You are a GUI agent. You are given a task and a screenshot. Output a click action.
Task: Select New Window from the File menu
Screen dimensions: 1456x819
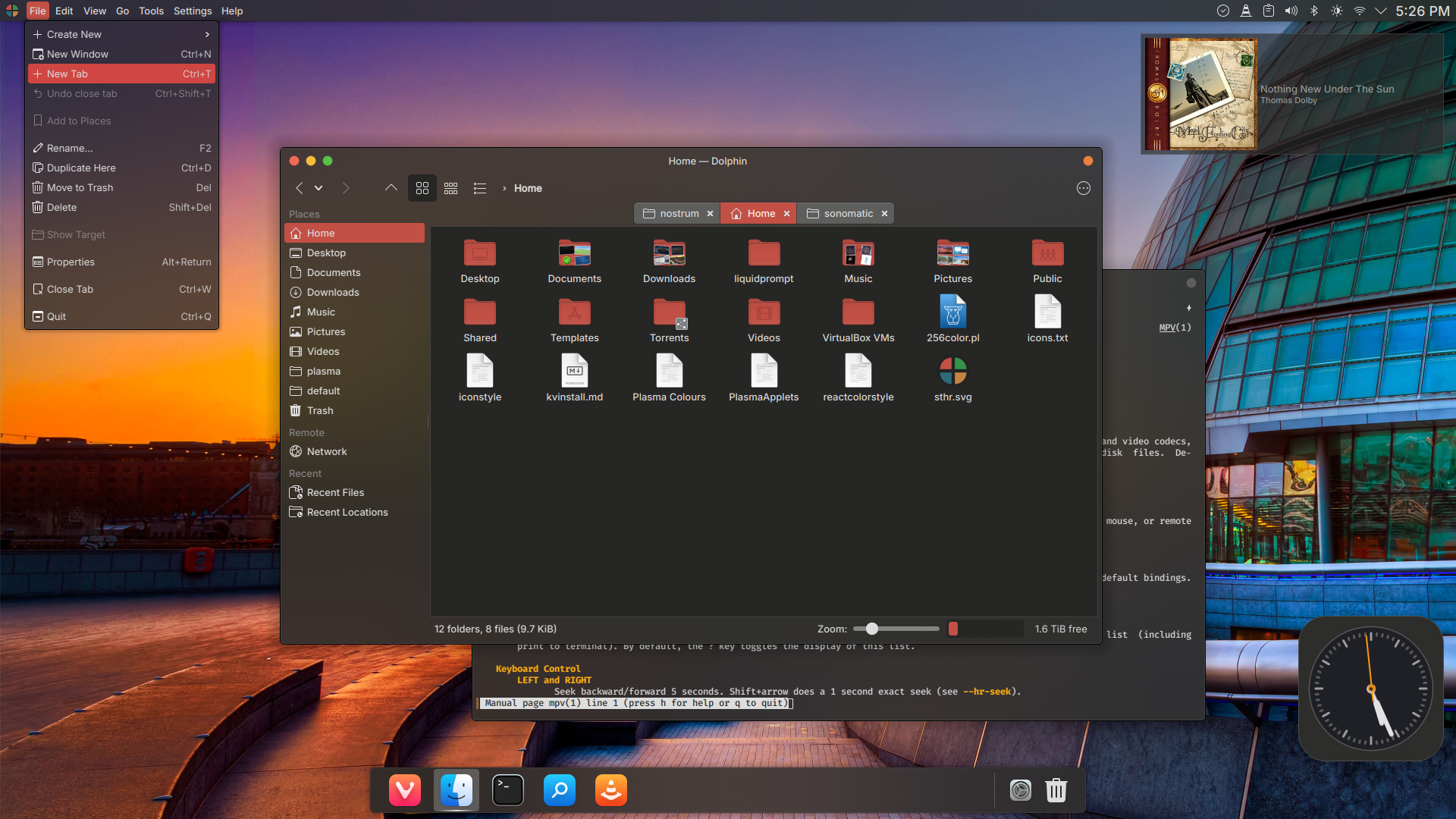click(78, 54)
